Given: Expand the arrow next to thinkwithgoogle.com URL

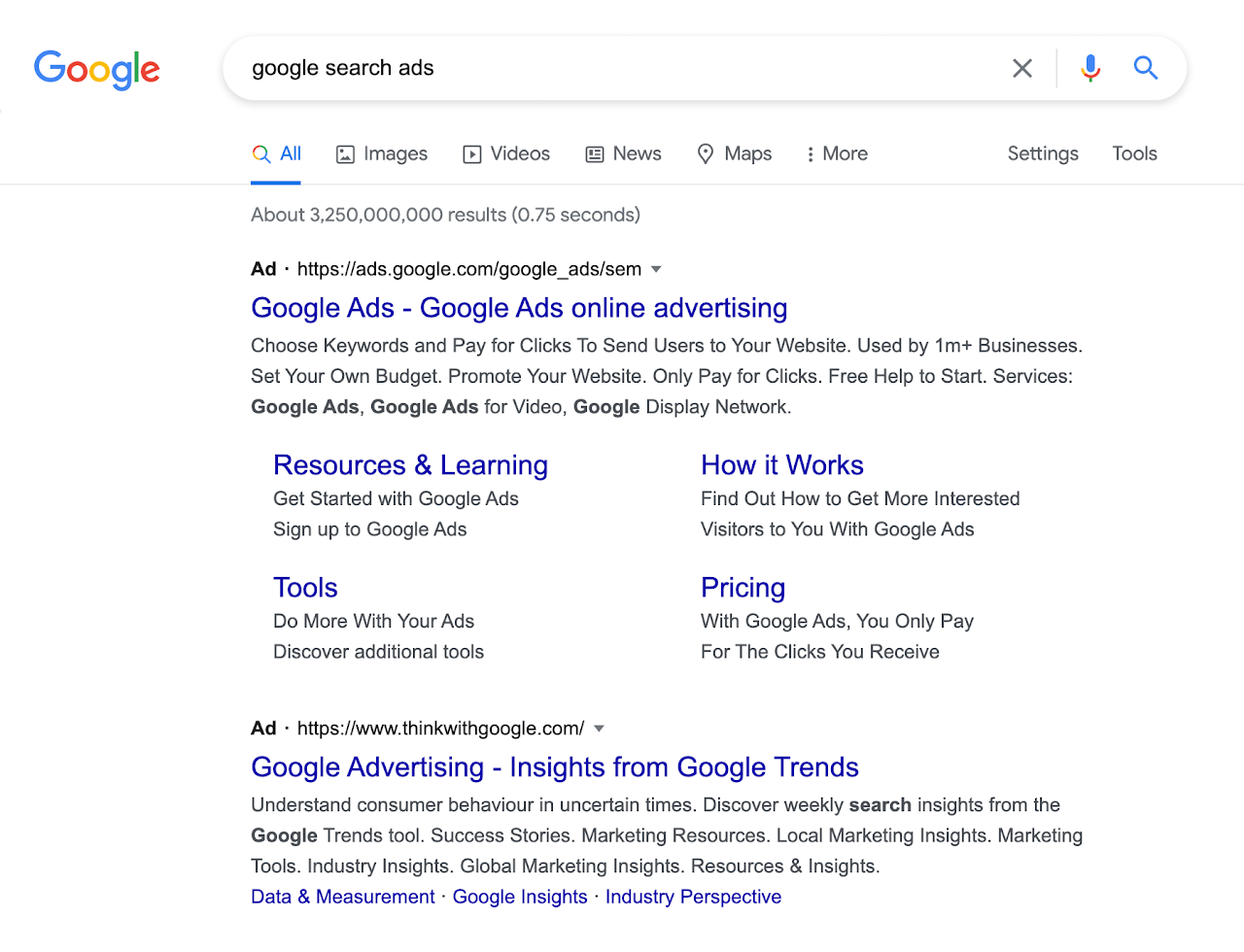Looking at the screenshot, I should point(599,729).
